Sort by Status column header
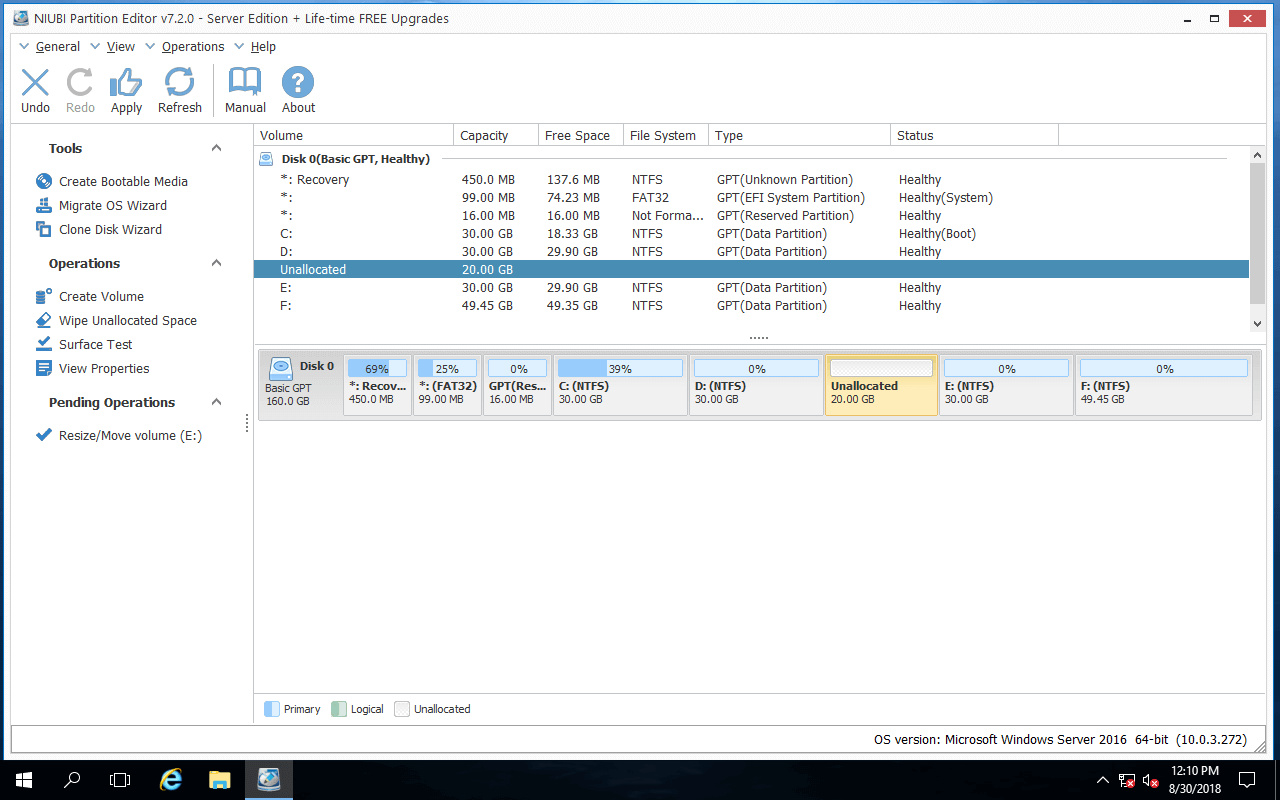Image resolution: width=1280 pixels, height=800 pixels. point(974,135)
